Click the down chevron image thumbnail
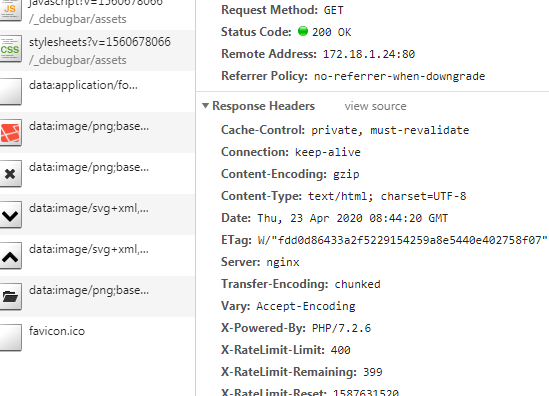 (10, 215)
